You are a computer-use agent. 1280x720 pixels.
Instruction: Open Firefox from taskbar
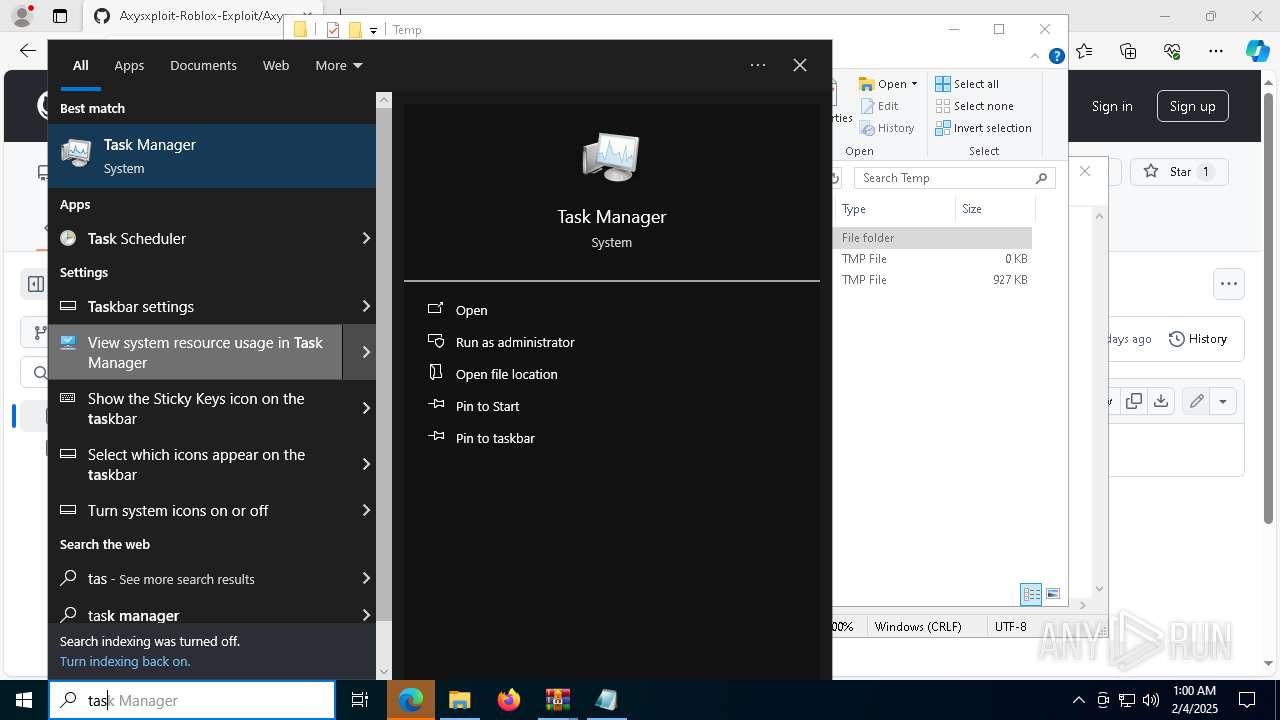(x=508, y=700)
